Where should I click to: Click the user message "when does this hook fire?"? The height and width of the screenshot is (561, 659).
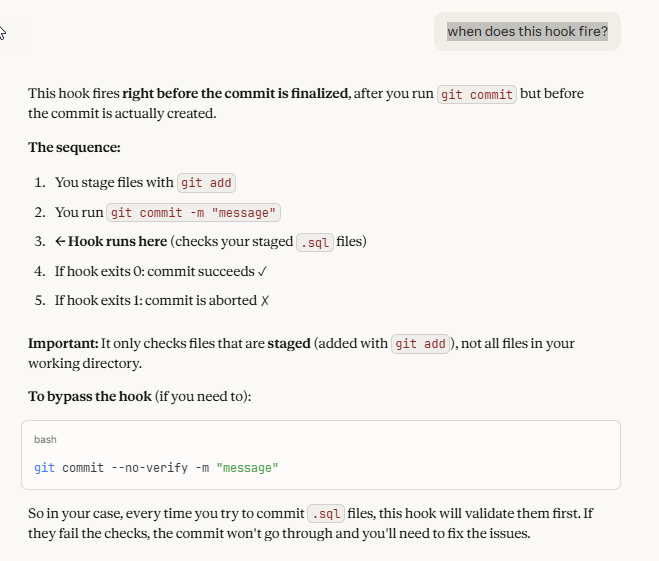pos(527,32)
